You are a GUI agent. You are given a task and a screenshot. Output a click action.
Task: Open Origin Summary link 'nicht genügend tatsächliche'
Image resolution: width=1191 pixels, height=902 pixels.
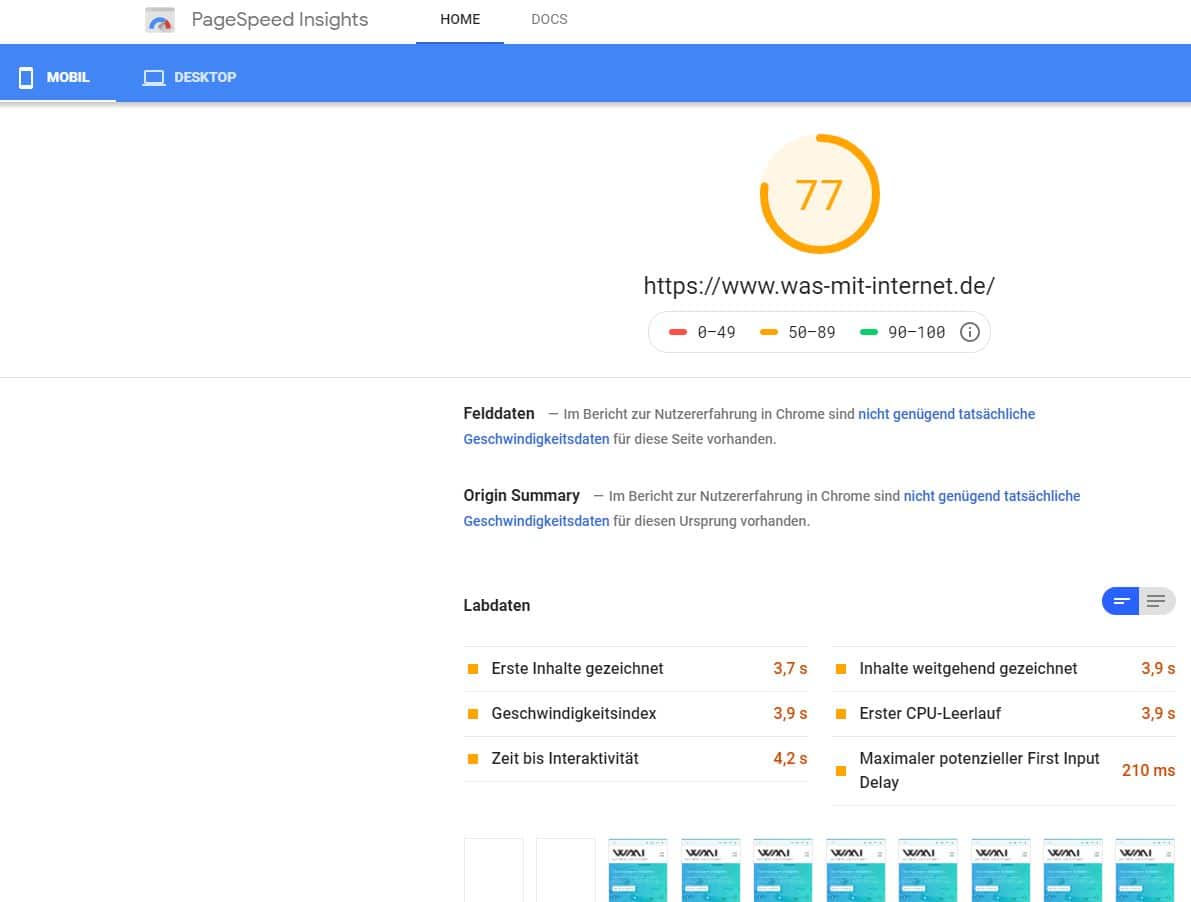click(992, 496)
